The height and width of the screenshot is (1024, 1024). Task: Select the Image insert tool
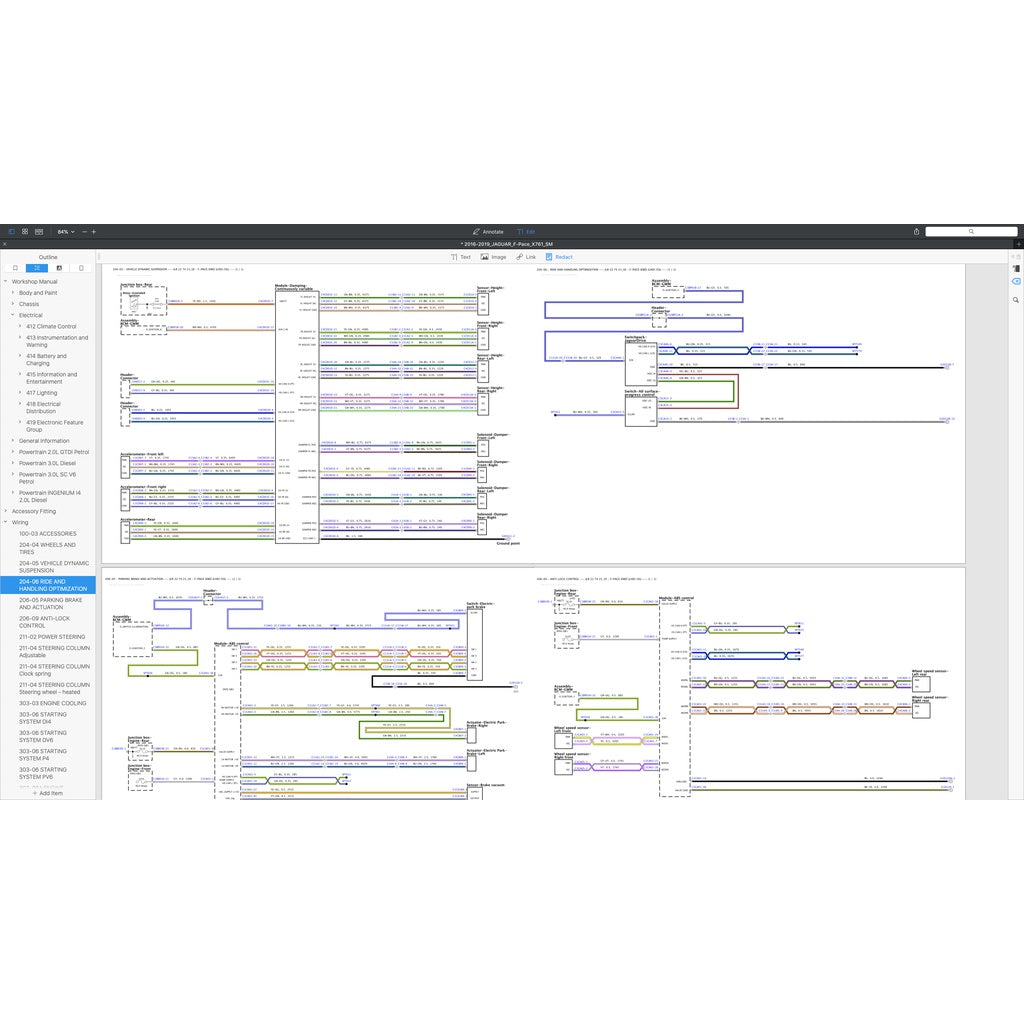click(x=493, y=257)
